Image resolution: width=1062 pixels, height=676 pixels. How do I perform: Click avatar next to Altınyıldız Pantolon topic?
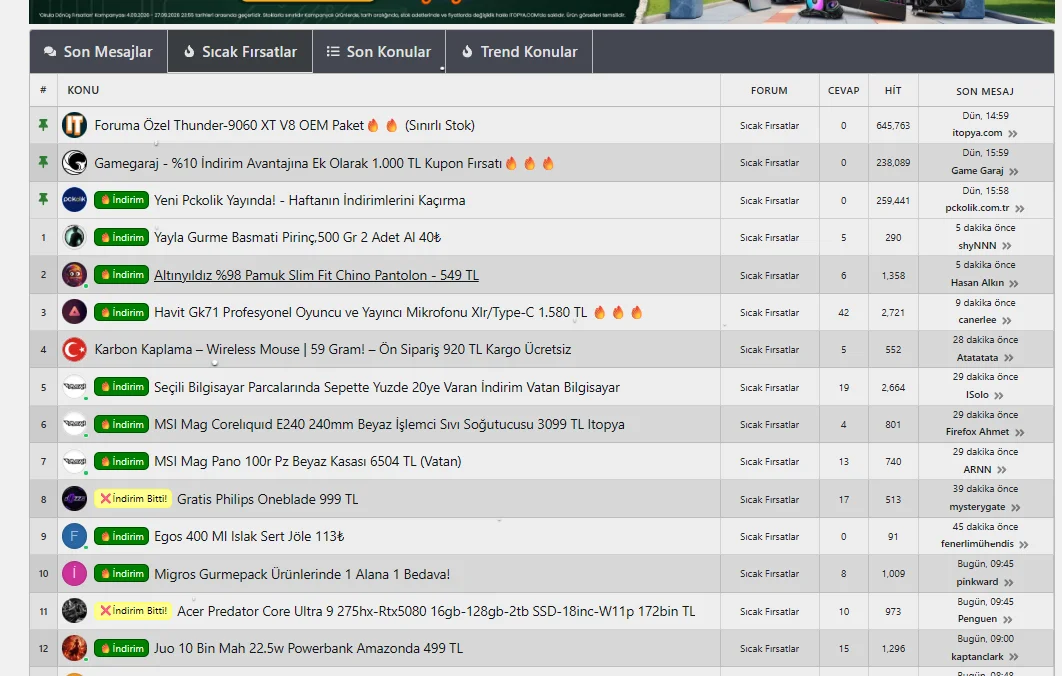coord(75,275)
